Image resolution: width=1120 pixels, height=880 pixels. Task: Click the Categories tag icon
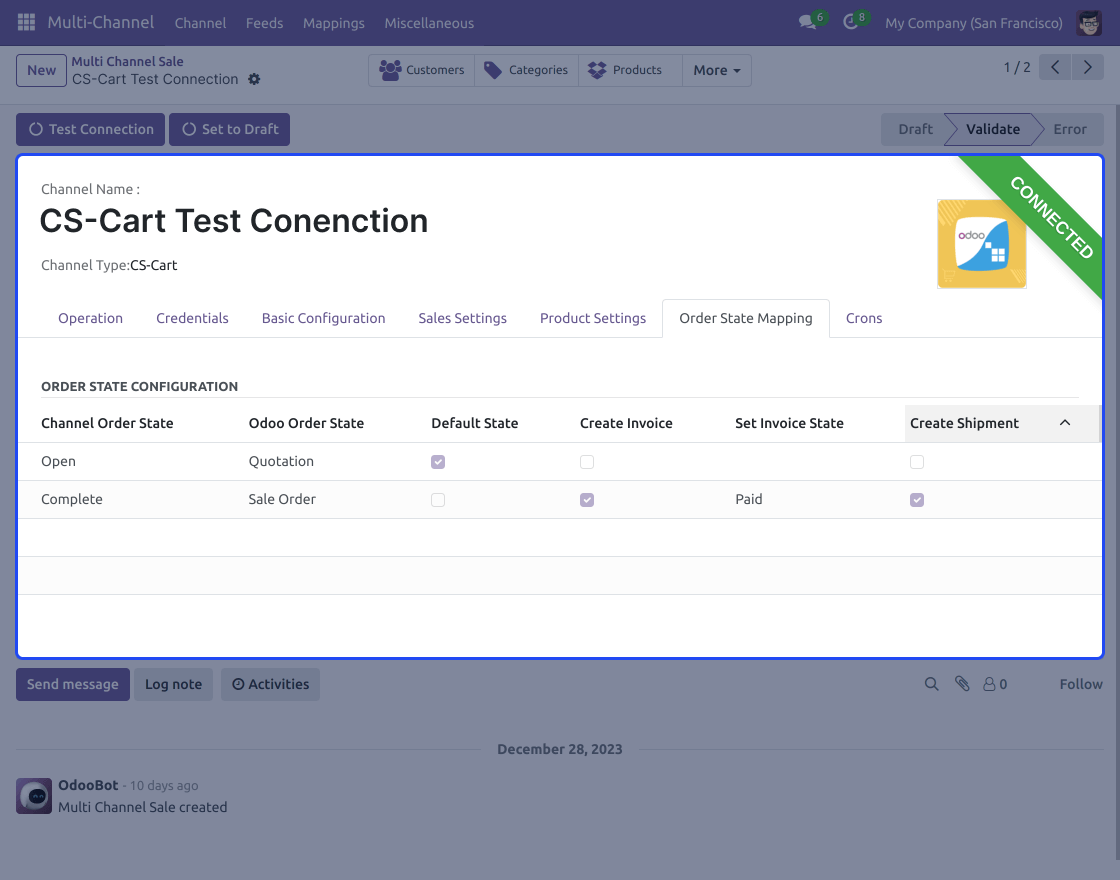point(493,70)
